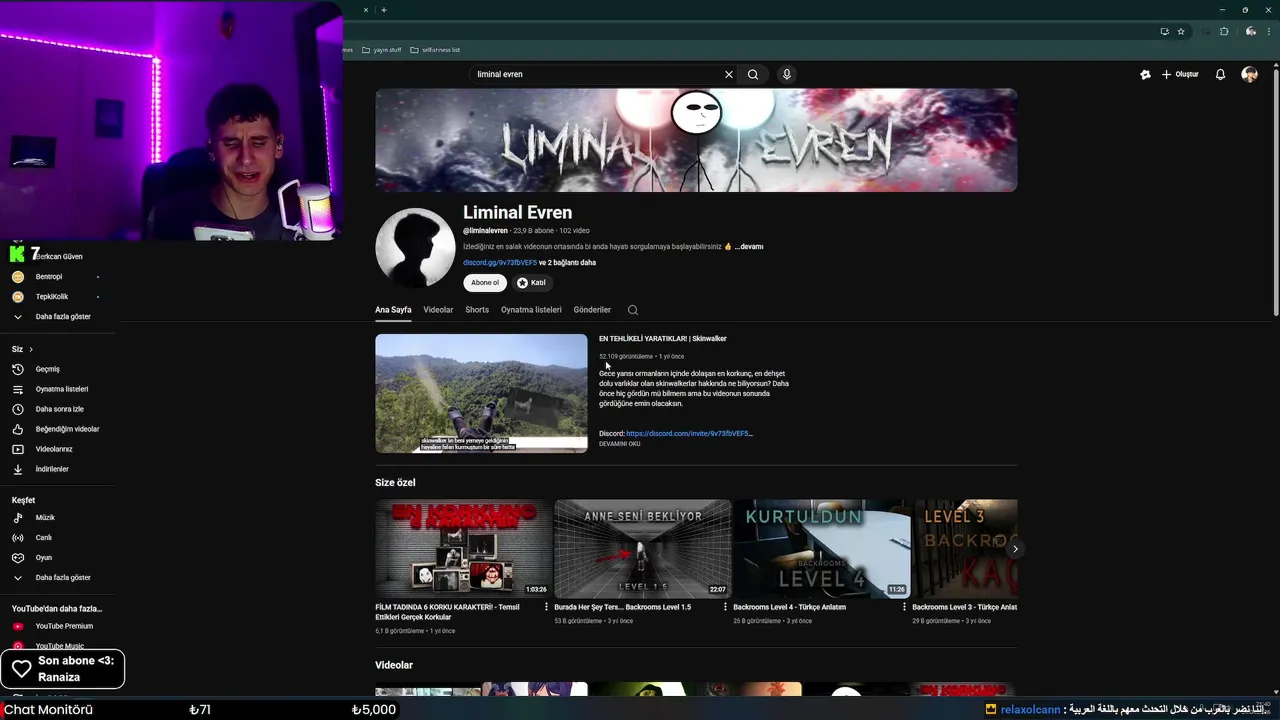Open Backrooms Level 1.5 video thumbnail
Screen dimensions: 1280x720
(642, 549)
